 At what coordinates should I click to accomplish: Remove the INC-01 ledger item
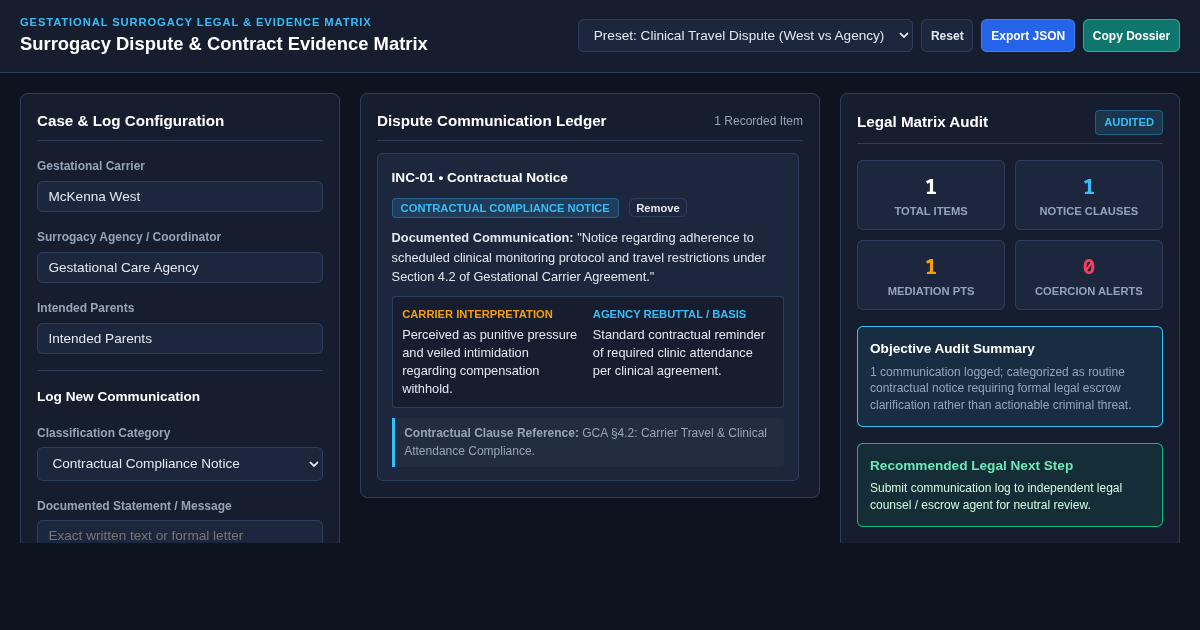click(658, 208)
